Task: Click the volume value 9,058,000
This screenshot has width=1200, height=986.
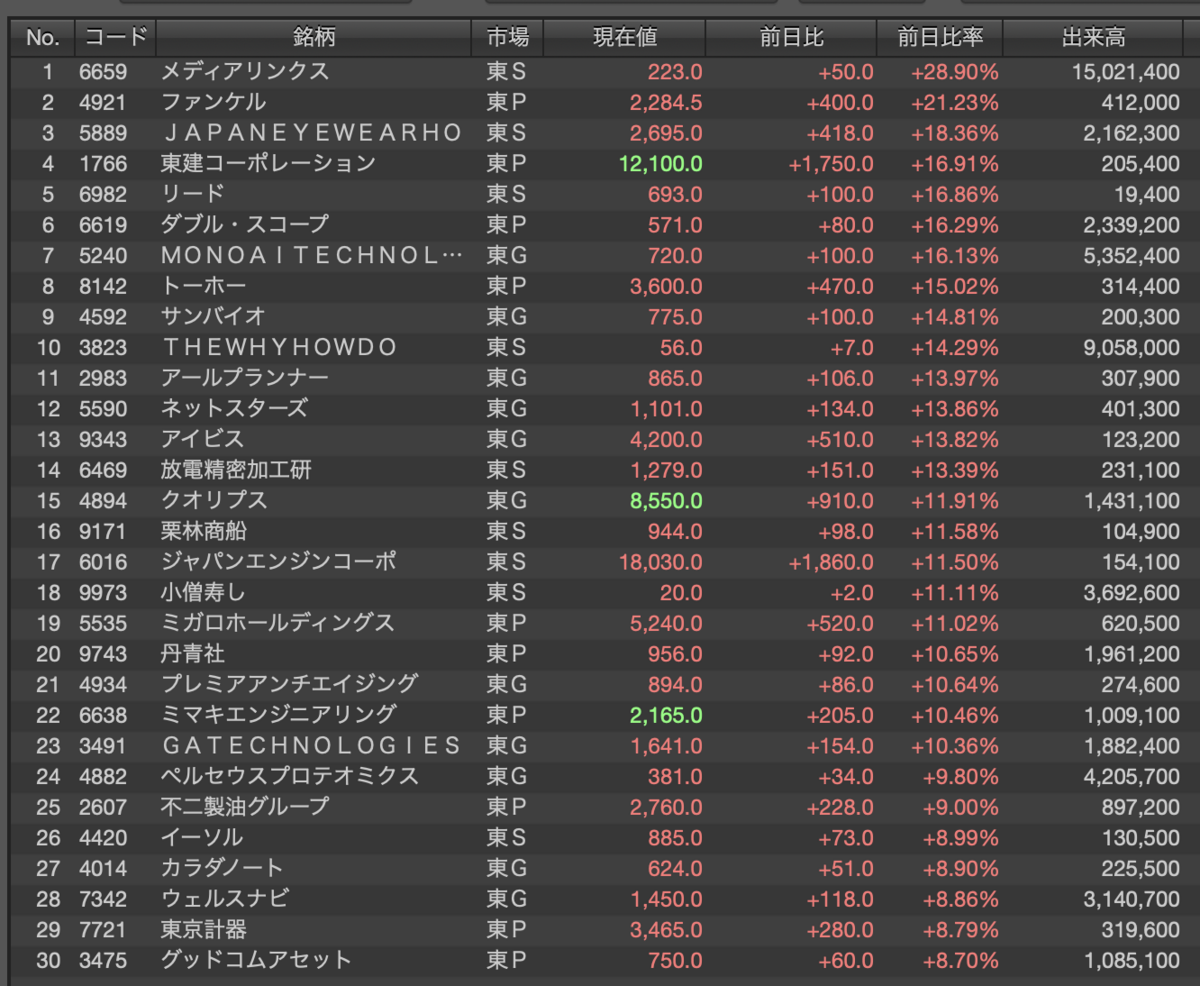Action: point(1130,347)
